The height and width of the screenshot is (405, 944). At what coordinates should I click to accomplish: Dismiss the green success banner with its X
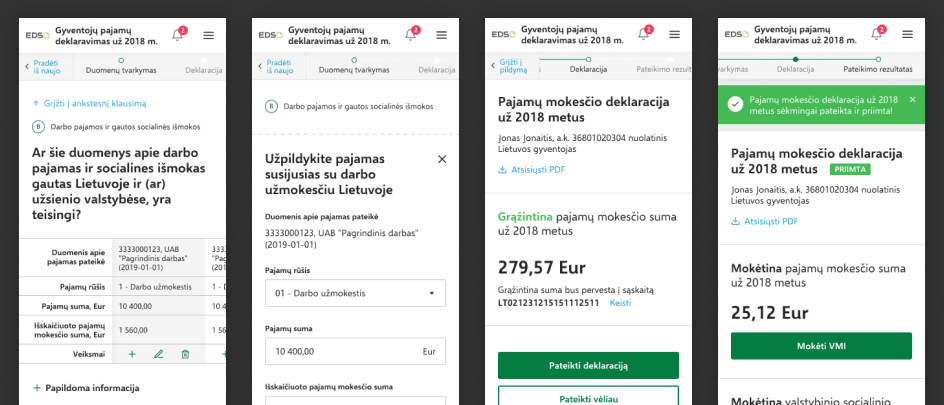point(912,100)
